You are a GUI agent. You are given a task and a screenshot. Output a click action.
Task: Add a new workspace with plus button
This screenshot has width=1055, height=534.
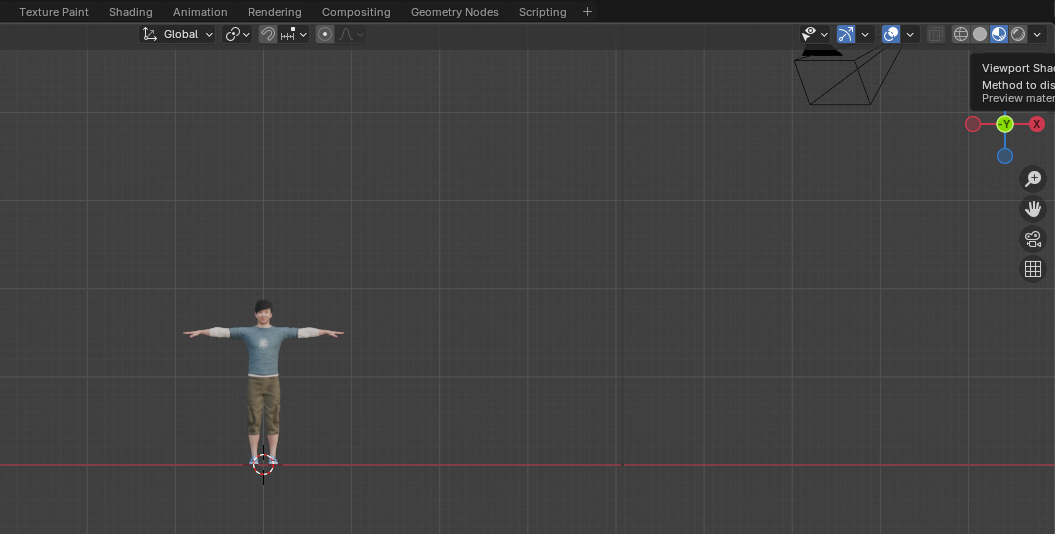pyautogui.click(x=587, y=12)
